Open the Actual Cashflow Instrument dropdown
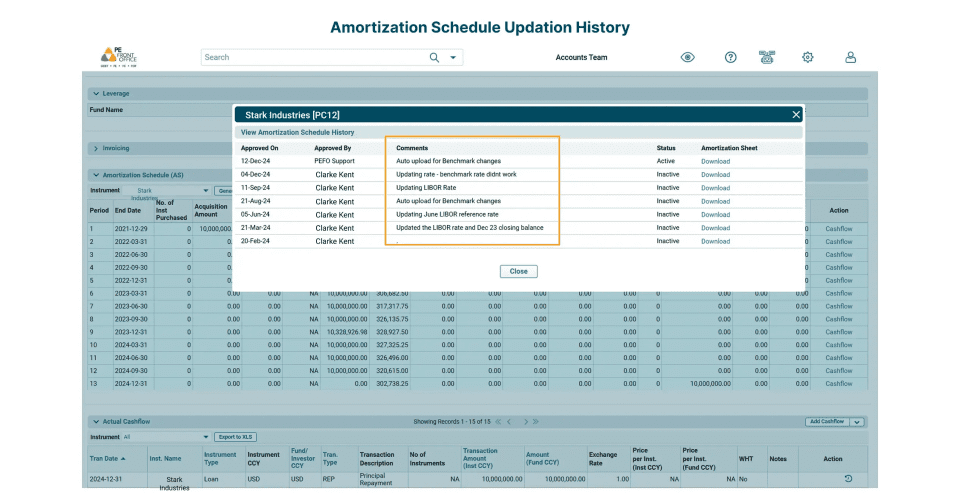The height and width of the screenshot is (504, 960). tap(166, 437)
